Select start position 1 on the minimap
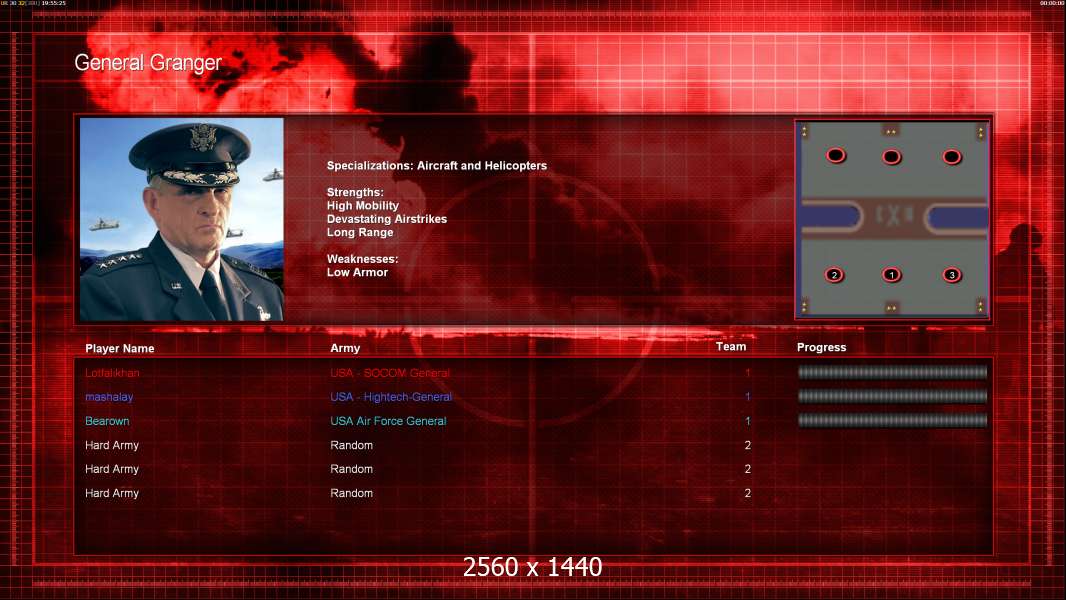 point(891,275)
